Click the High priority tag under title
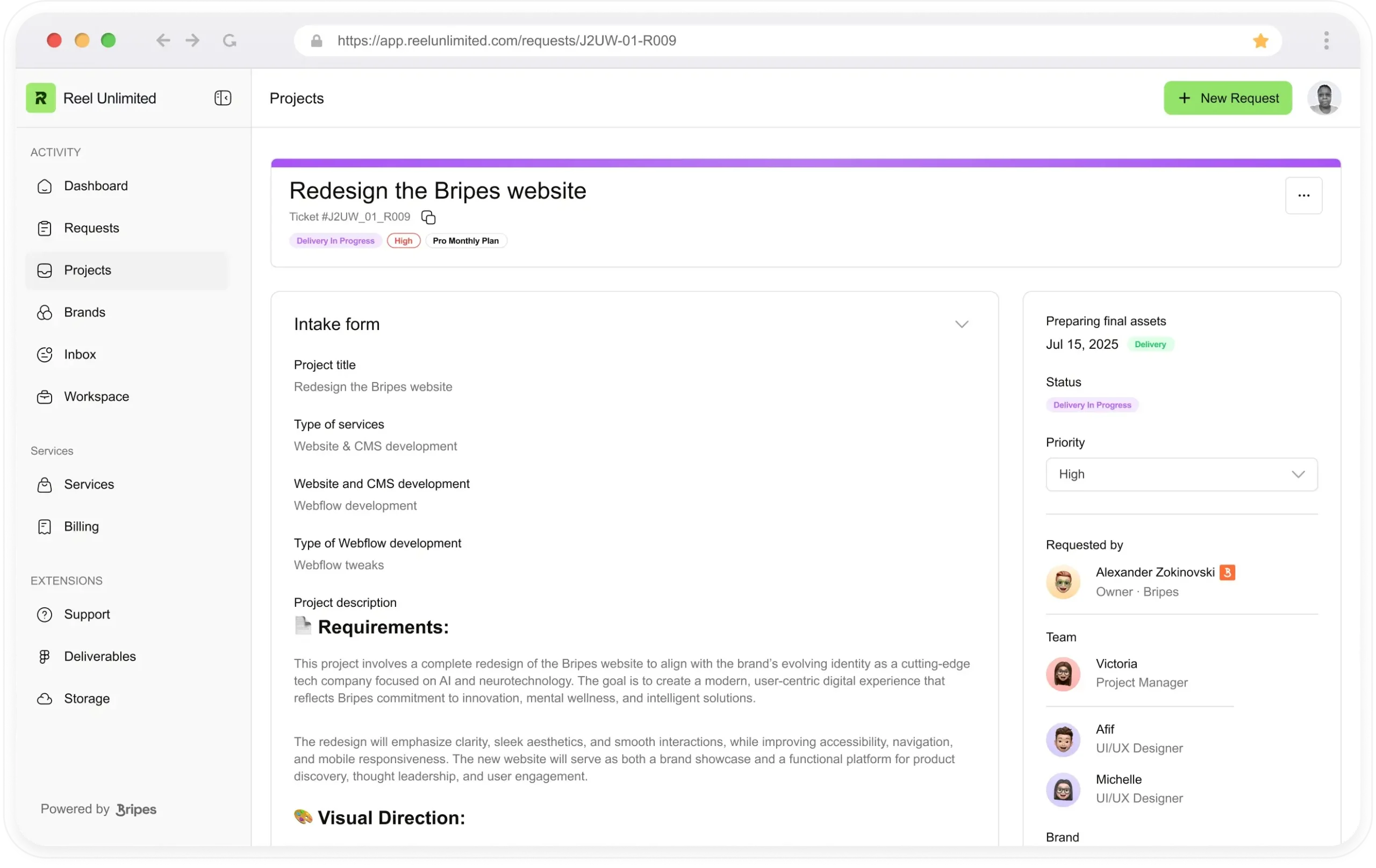The height and width of the screenshot is (868, 1376). tap(404, 241)
